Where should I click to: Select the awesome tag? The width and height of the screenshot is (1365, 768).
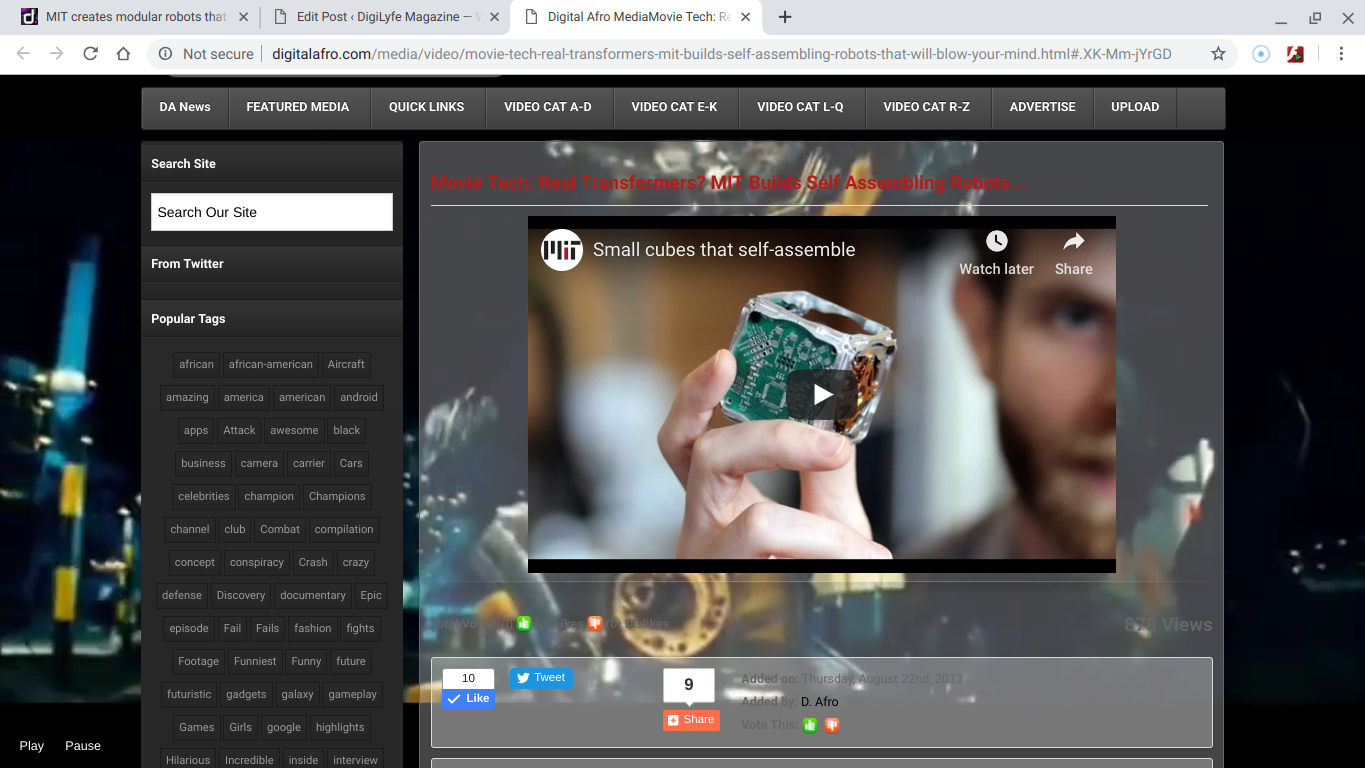pyautogui.click(x=295, y=430)
